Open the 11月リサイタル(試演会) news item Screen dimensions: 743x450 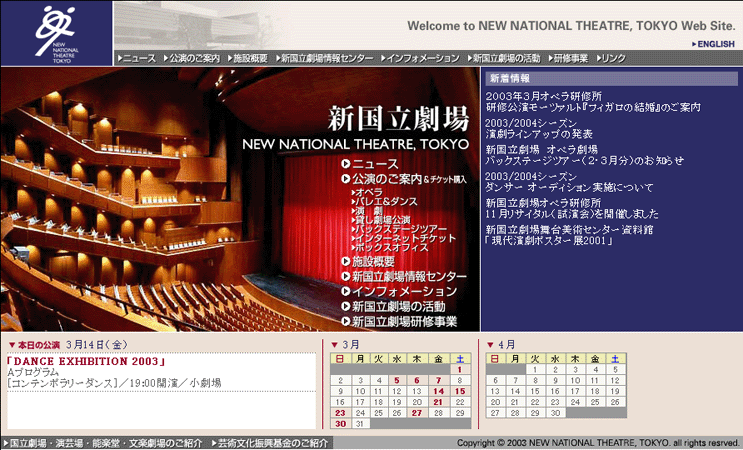[572, 208]
